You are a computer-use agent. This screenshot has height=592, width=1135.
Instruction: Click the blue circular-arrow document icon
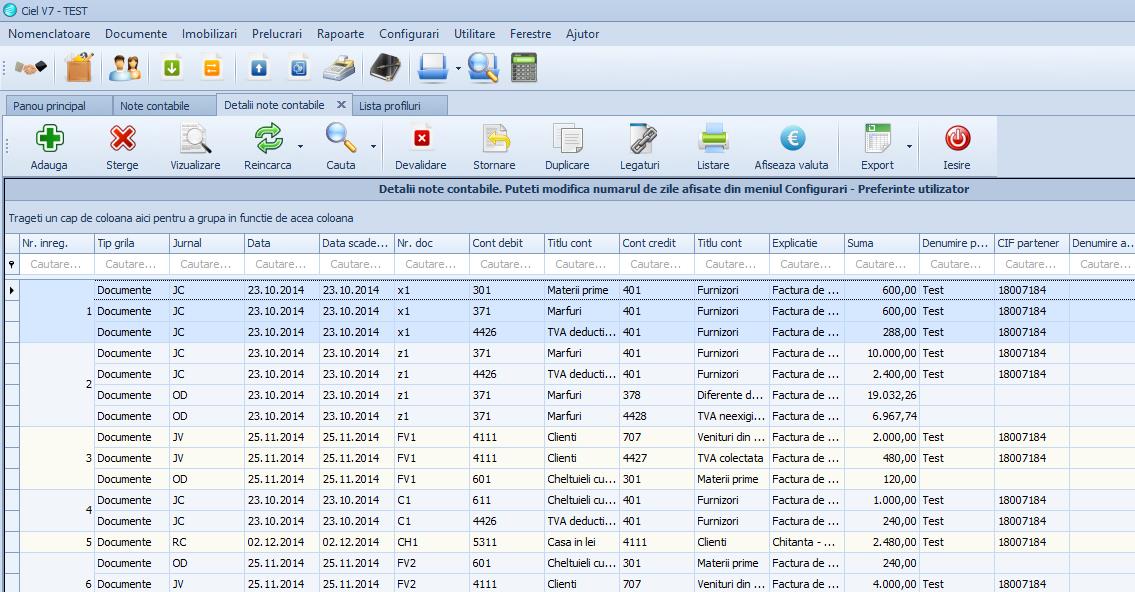point(299,68)
